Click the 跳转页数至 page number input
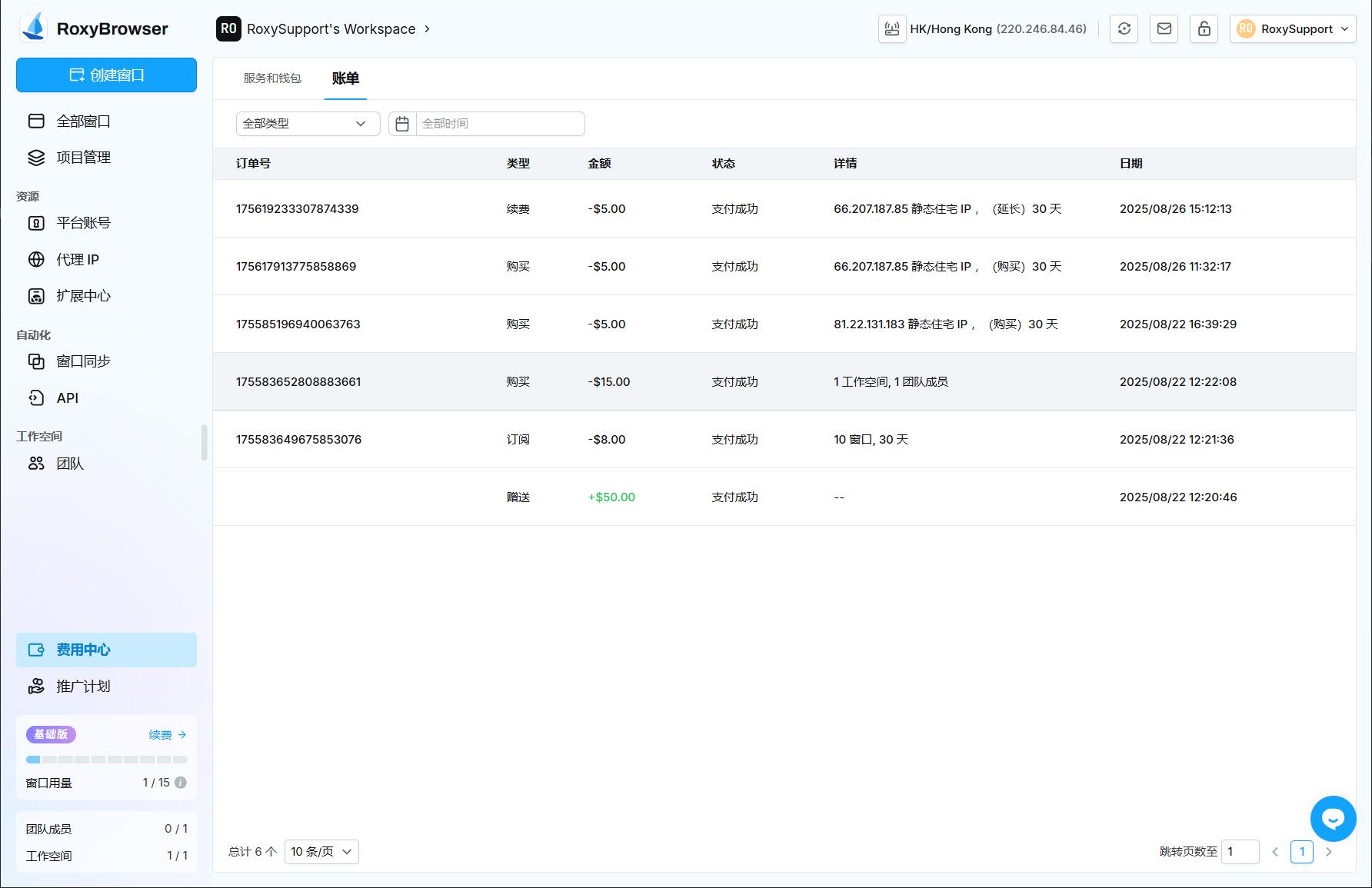Viewport: 1372px width, 888px height. 1240,852
